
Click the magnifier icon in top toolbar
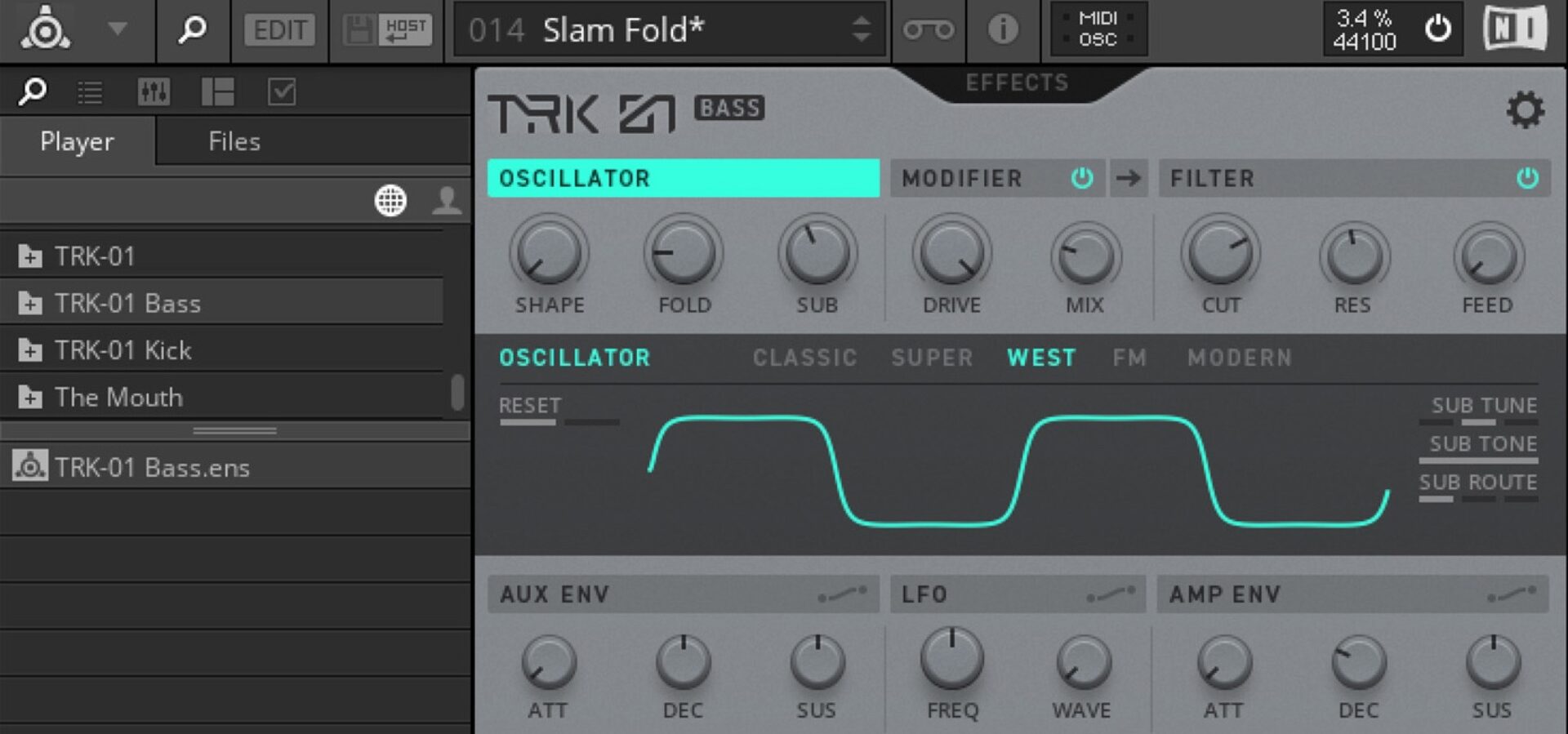click(192, 29)
